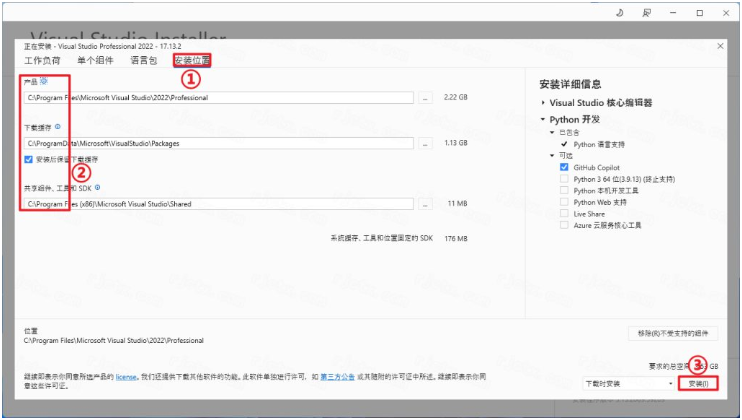Viewport: 742px width, 420px height.
Task: Check Azure 云服务核心工具 option
Action: 564,225
